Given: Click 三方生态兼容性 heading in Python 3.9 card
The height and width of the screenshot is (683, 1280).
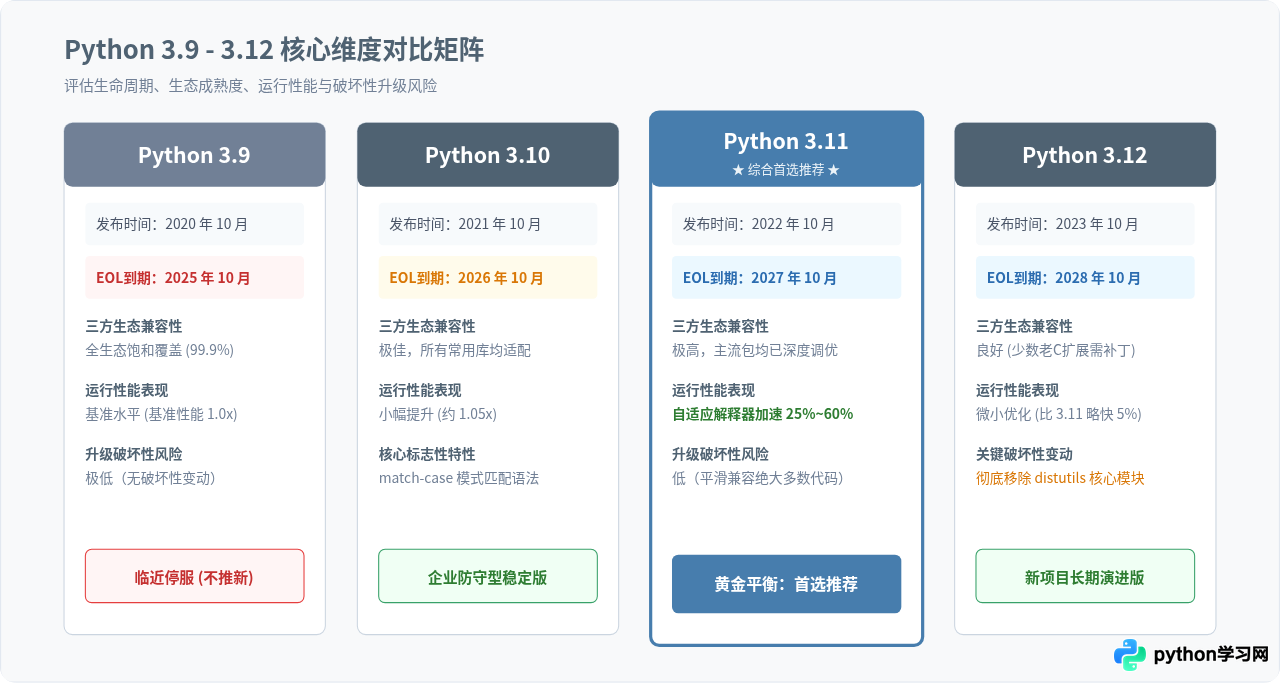Looking at the screenshot, I should tap(134, 326).
